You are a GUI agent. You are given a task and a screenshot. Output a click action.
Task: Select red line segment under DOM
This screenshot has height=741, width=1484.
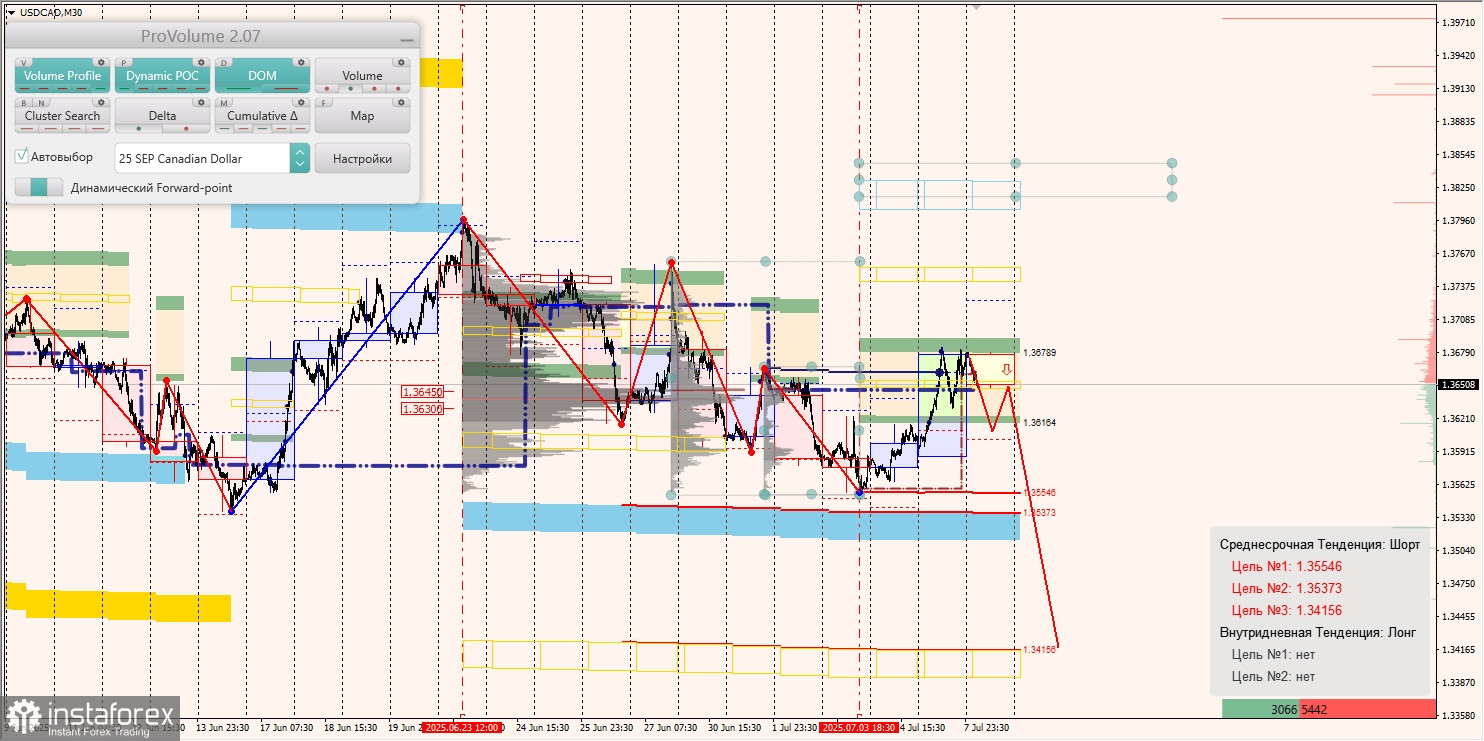(285, 89)
